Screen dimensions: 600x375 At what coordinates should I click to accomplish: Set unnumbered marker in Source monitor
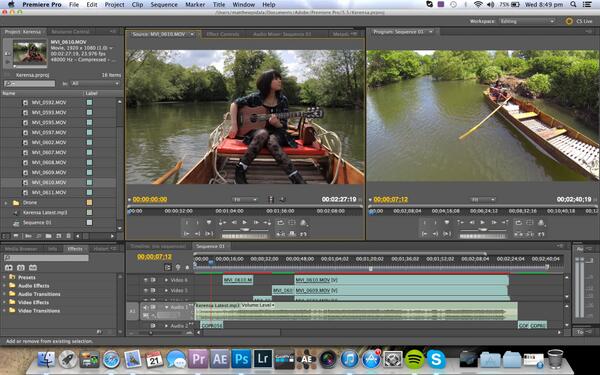pyautogui.click(x=209, y=222)
